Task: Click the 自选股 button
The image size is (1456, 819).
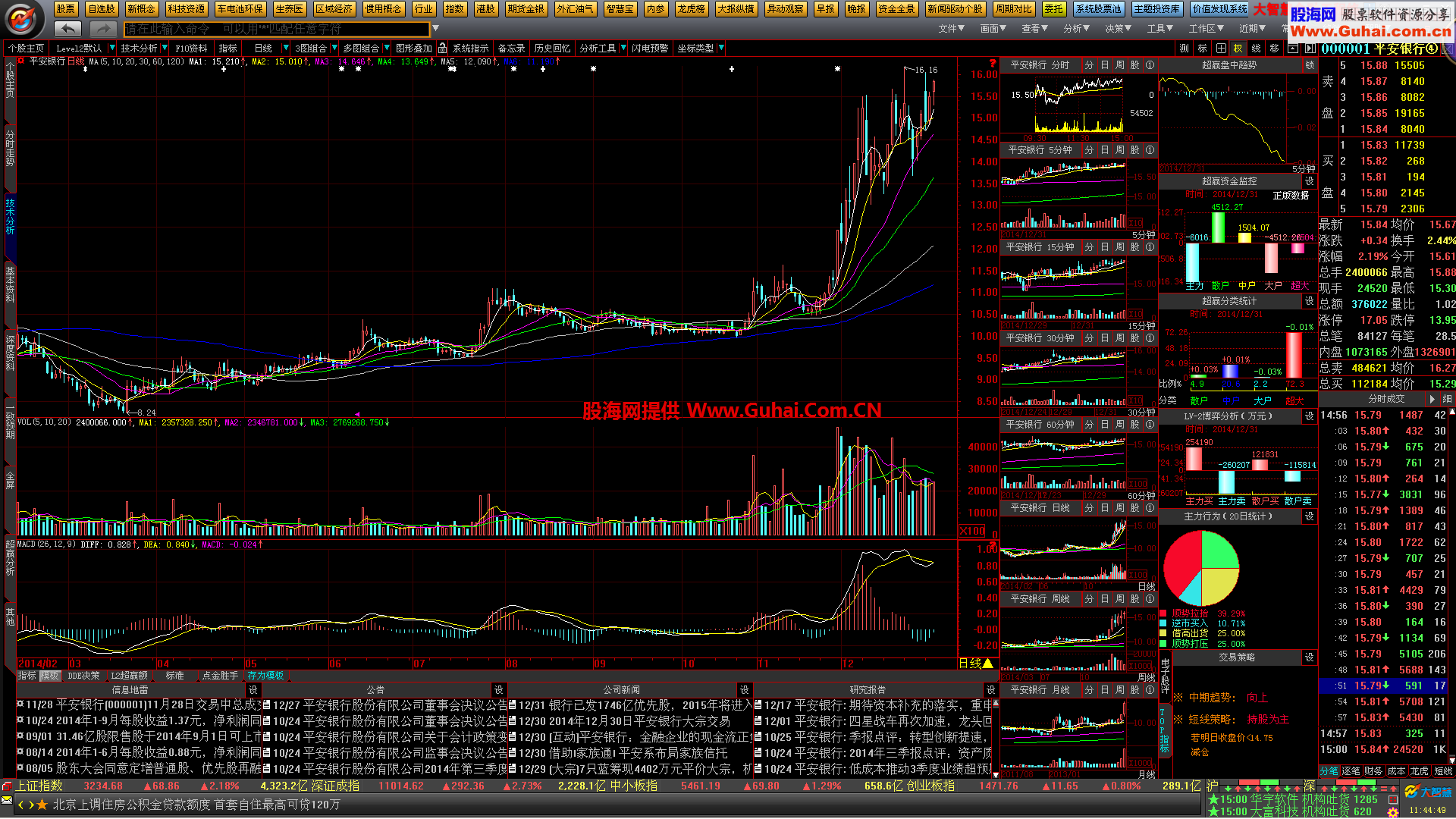Action: (101, 9)
